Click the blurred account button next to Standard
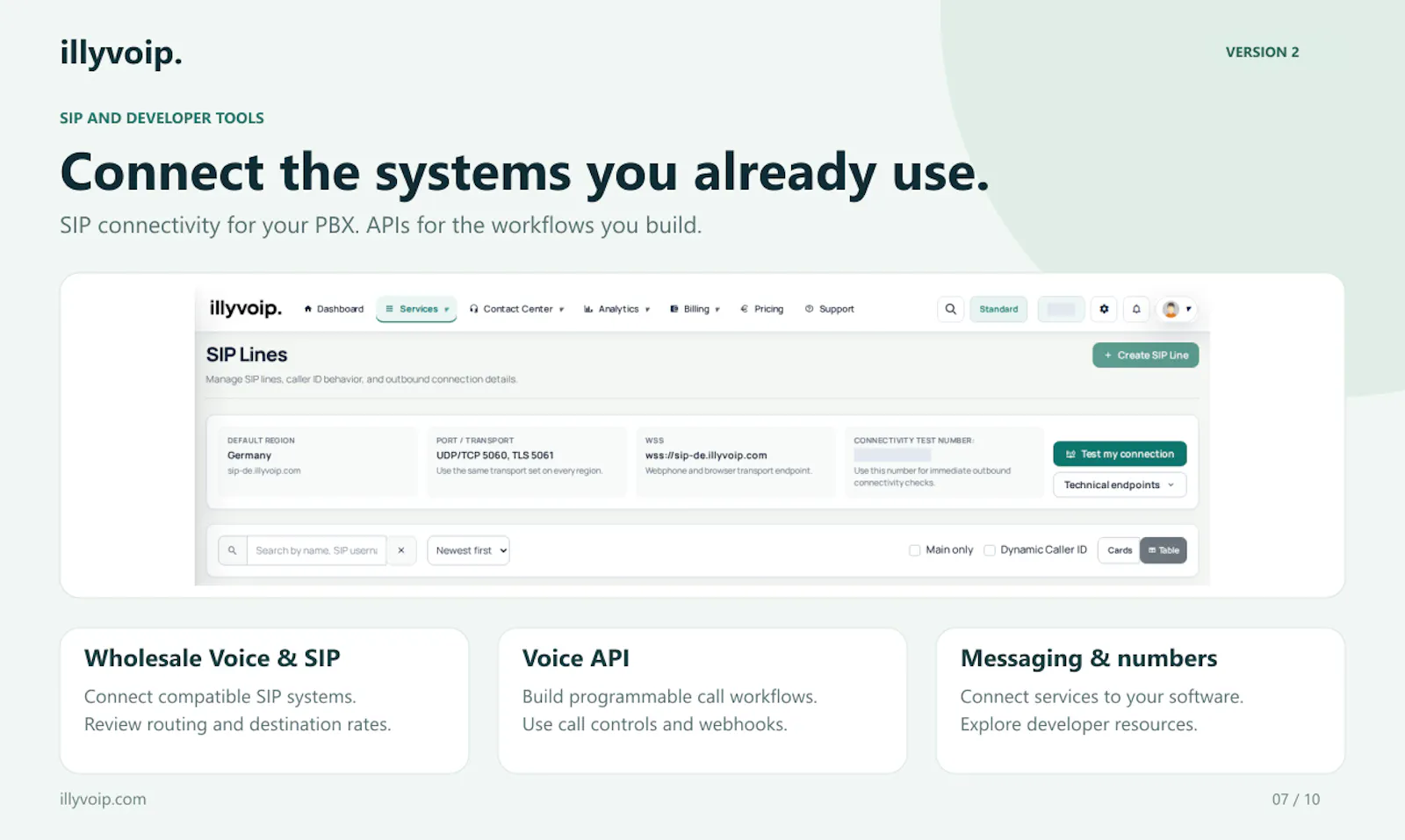The image size is (1405, 840). 1061,309
